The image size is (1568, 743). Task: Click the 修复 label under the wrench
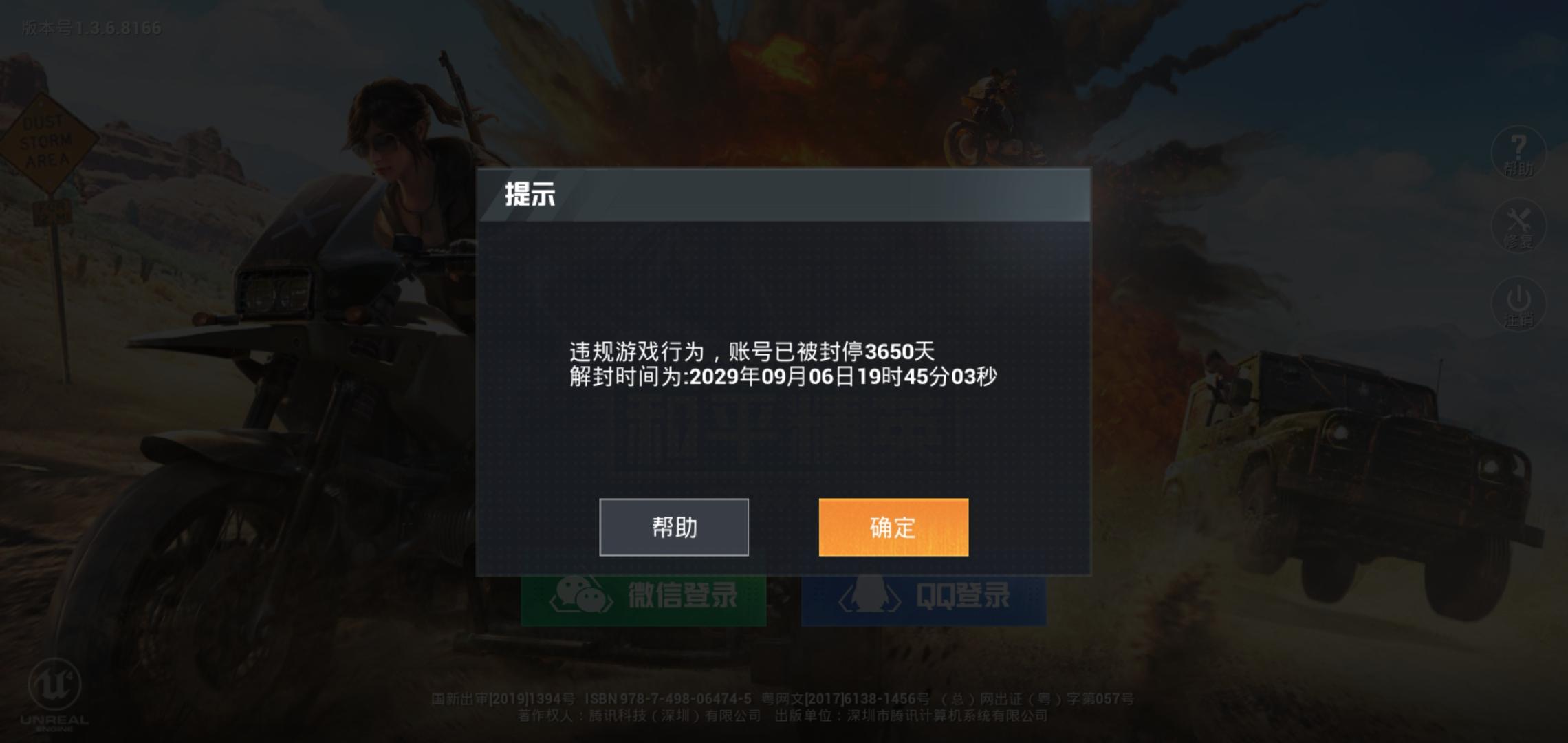pos(1518,241)
